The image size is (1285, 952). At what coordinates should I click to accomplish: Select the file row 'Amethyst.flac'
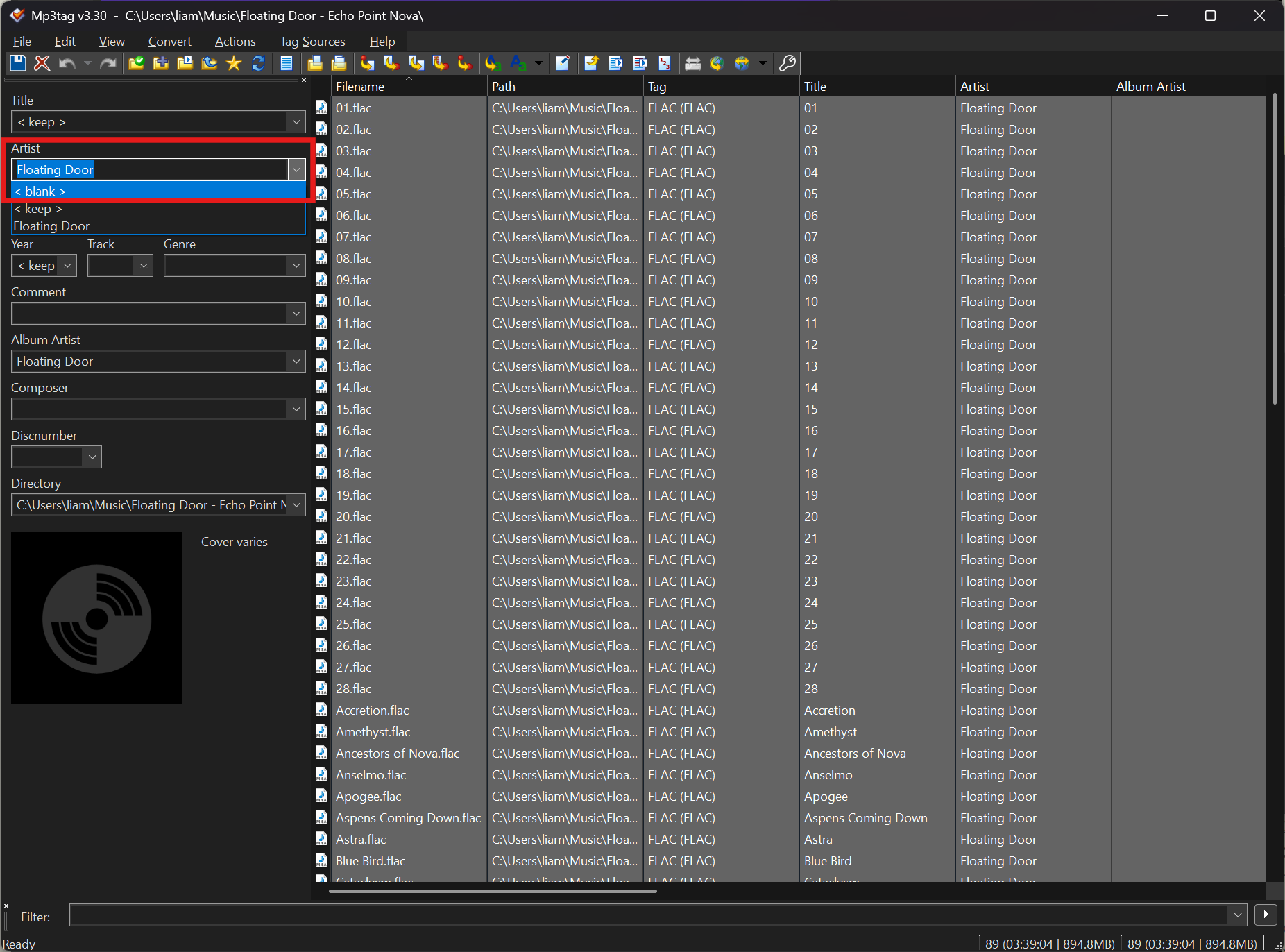[790, 732]
